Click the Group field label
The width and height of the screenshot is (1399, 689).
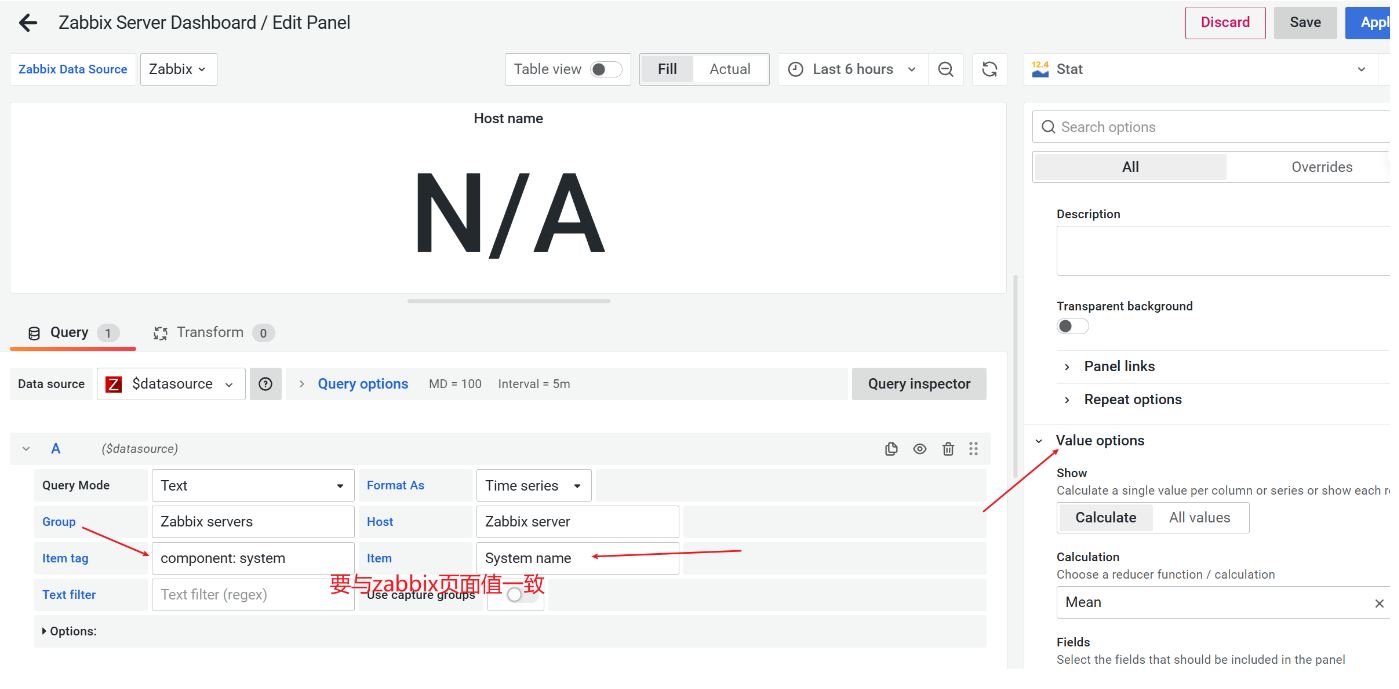point(59,522)
